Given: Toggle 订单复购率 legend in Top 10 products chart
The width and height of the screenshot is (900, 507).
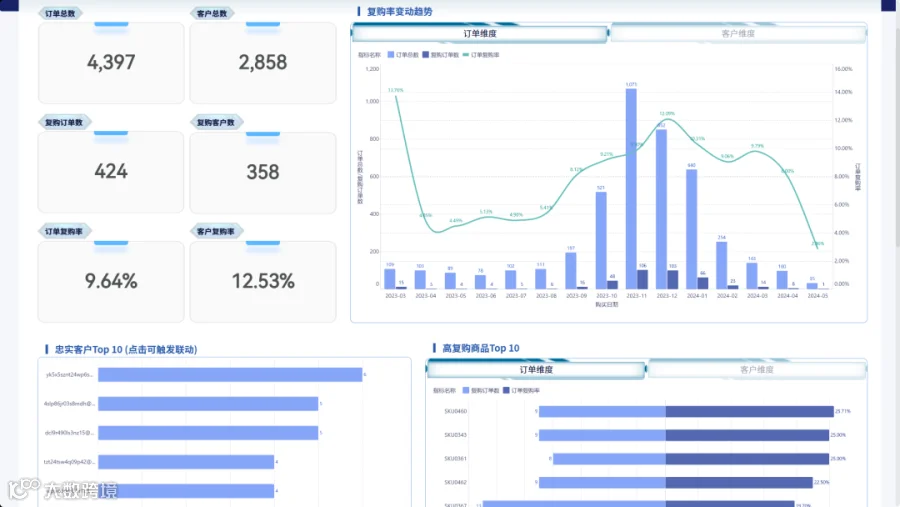Looking at the screenshot, I should click(506, 390).
